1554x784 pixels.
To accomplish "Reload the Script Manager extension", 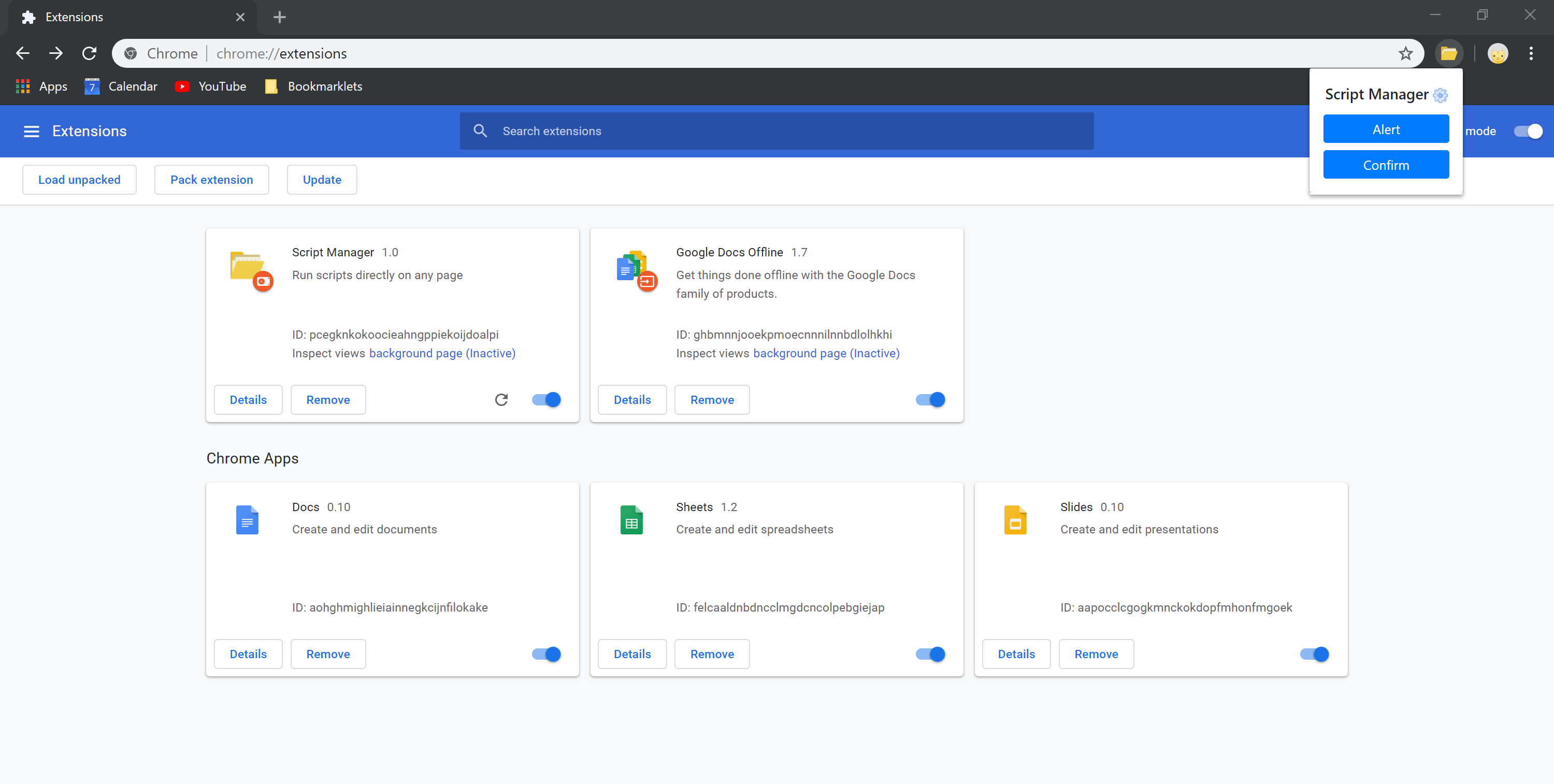I will (x=501, y=400).
